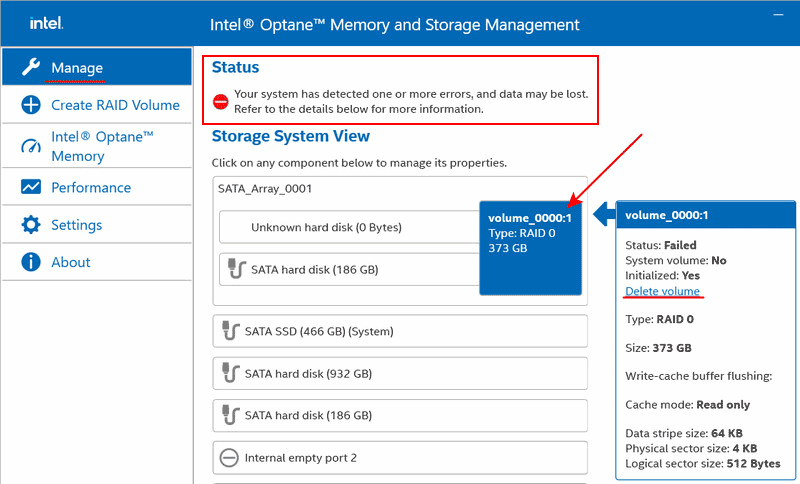Click the About info icon
800x484 pixels.
point(31,262)
